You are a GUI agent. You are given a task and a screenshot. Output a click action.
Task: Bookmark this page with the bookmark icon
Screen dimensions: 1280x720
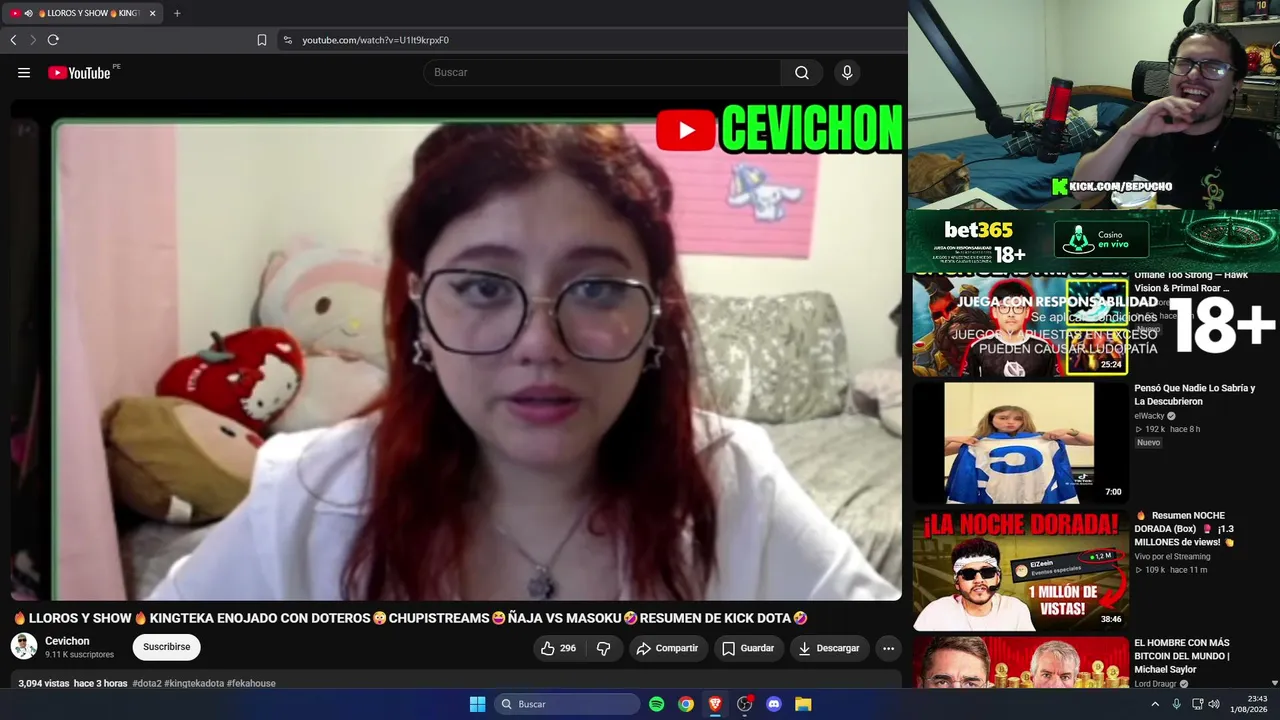tap(262, 40)
